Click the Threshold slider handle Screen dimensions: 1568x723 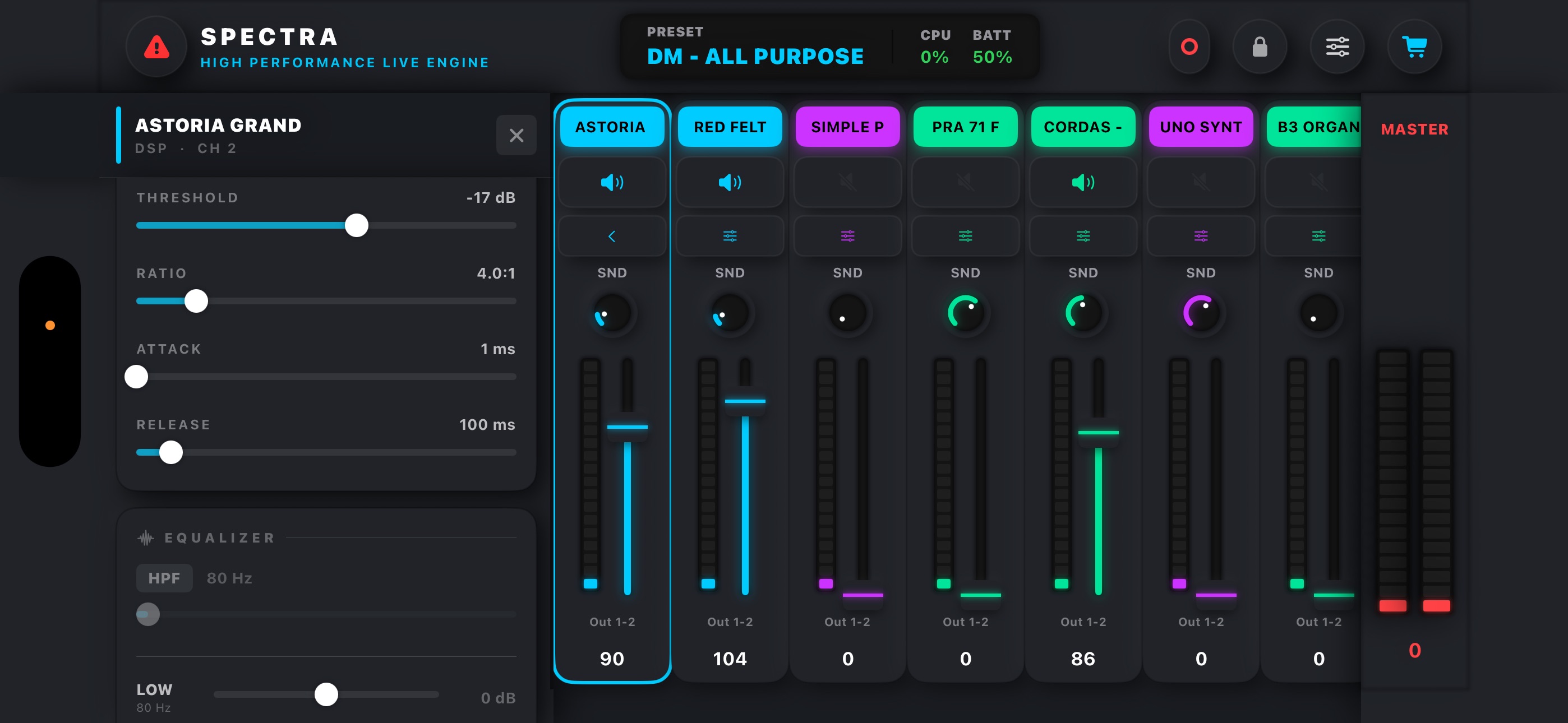(356, 225)
